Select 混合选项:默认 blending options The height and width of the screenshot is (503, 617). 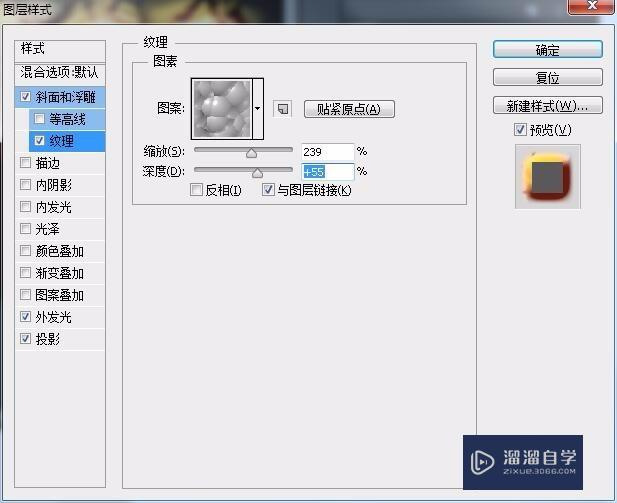pos(60,73)
